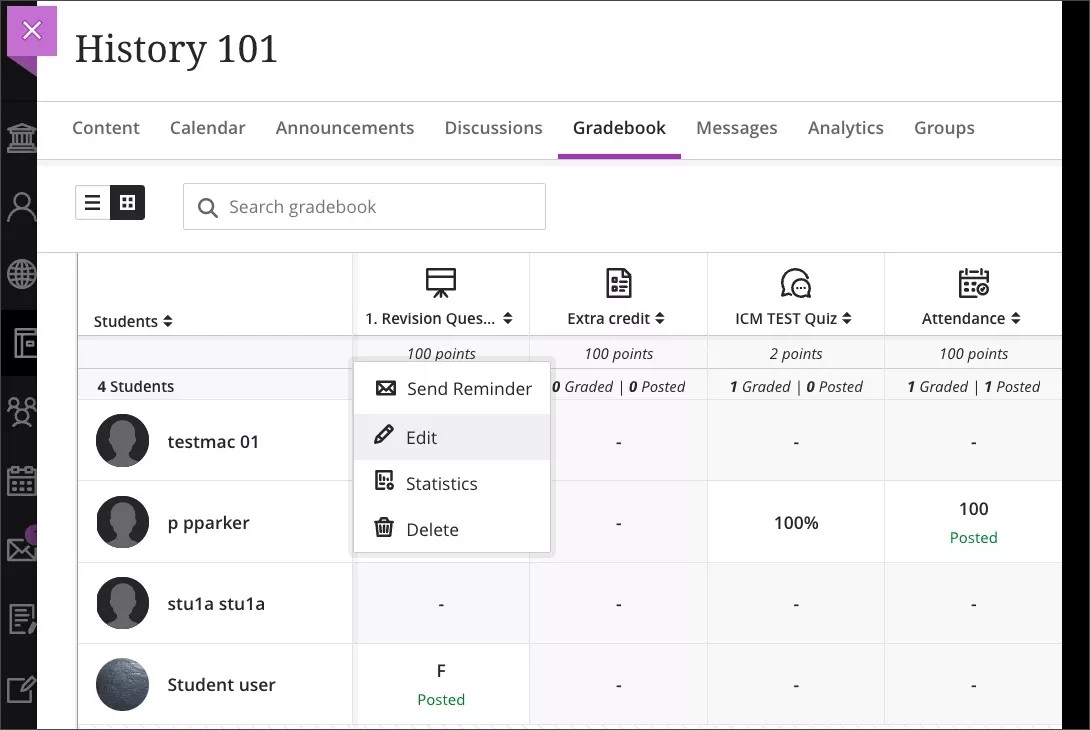Click the magnifier icon in the gradebook search

click(208, 207)
